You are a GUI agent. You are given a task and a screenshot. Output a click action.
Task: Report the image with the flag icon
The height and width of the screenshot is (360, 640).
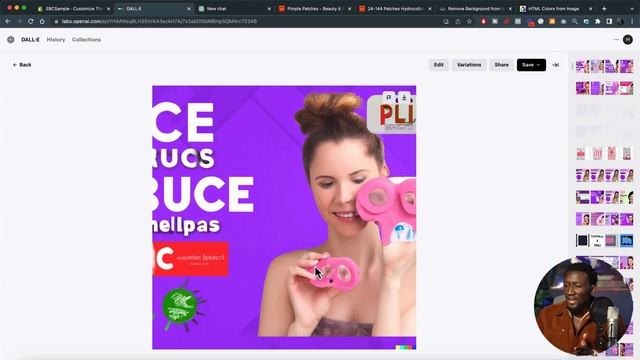pyautogui.click(x=389, y=97)
